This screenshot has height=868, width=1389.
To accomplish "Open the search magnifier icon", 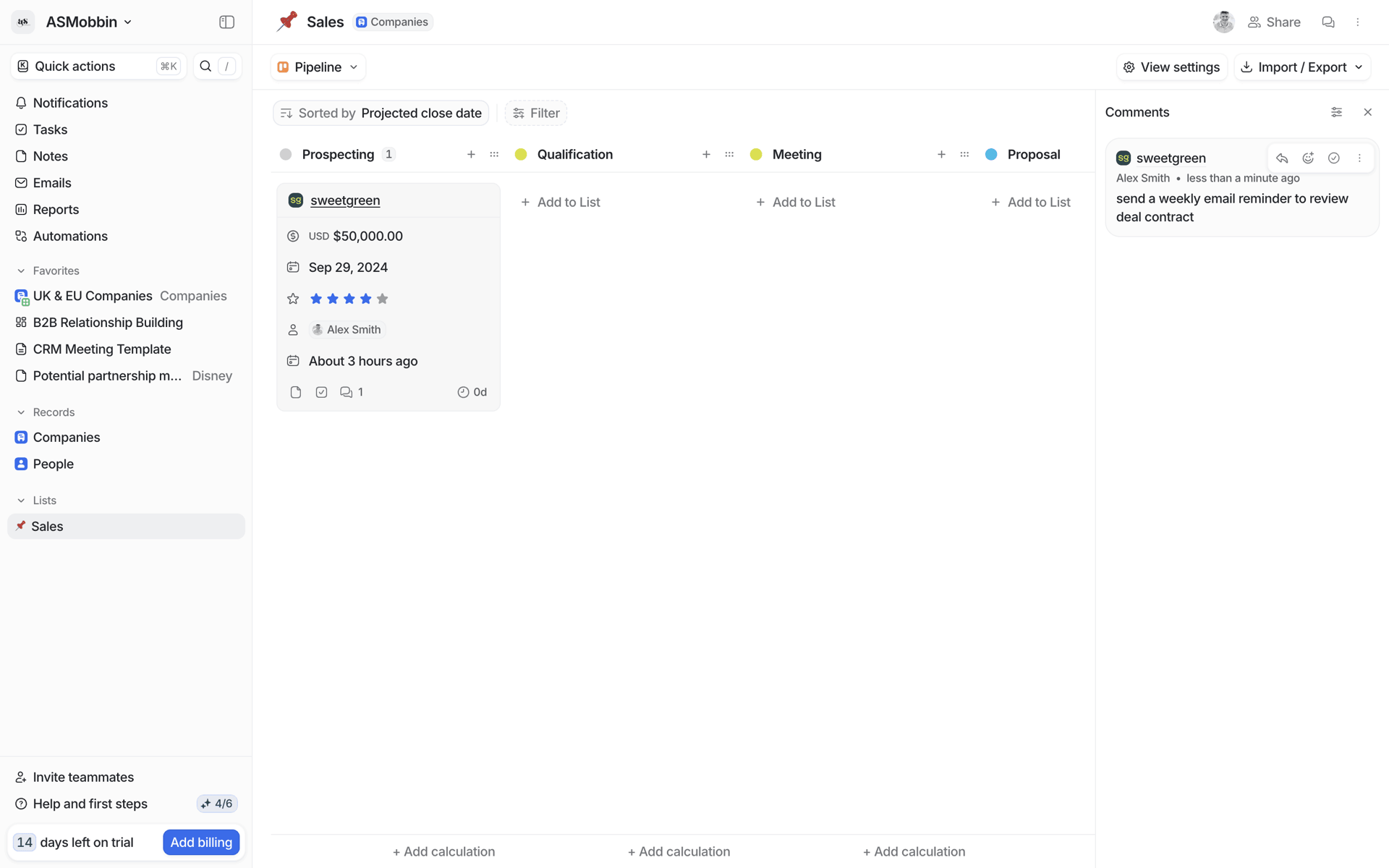I will [205, 67].
